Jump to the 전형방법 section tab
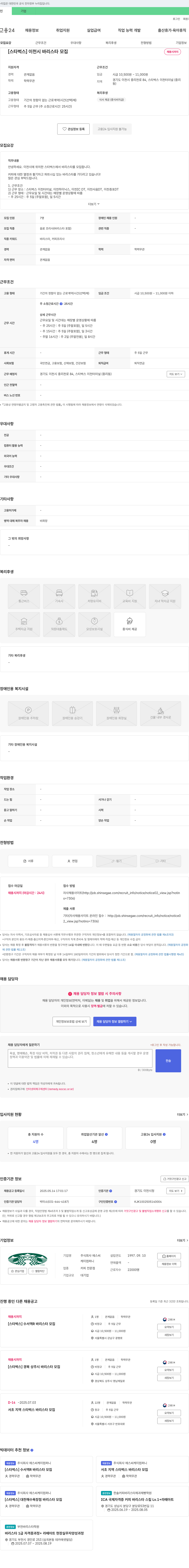This screenshot has height=1568, width=189. [x=146, y=43]
